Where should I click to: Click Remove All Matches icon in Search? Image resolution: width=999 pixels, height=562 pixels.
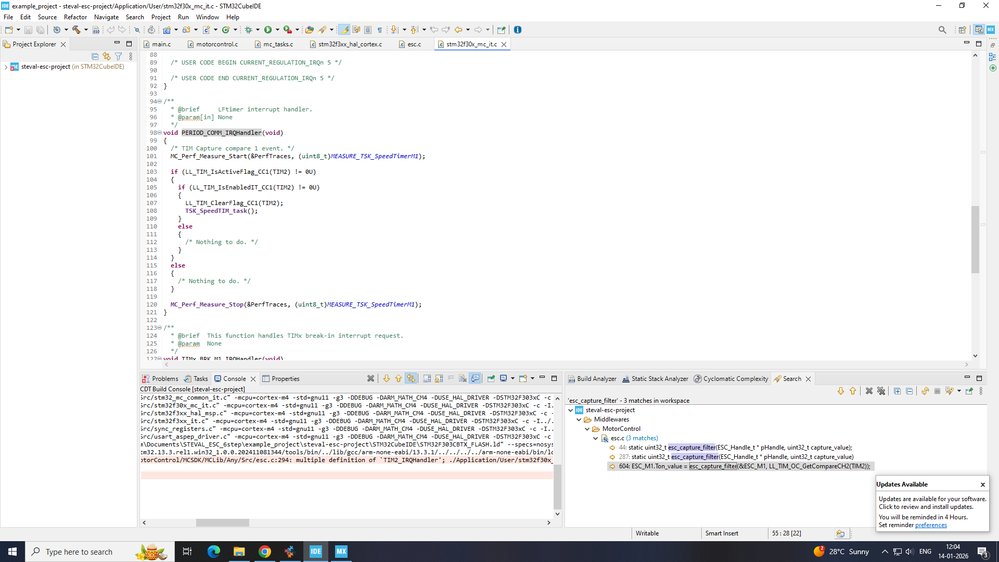tap(881, 391)
